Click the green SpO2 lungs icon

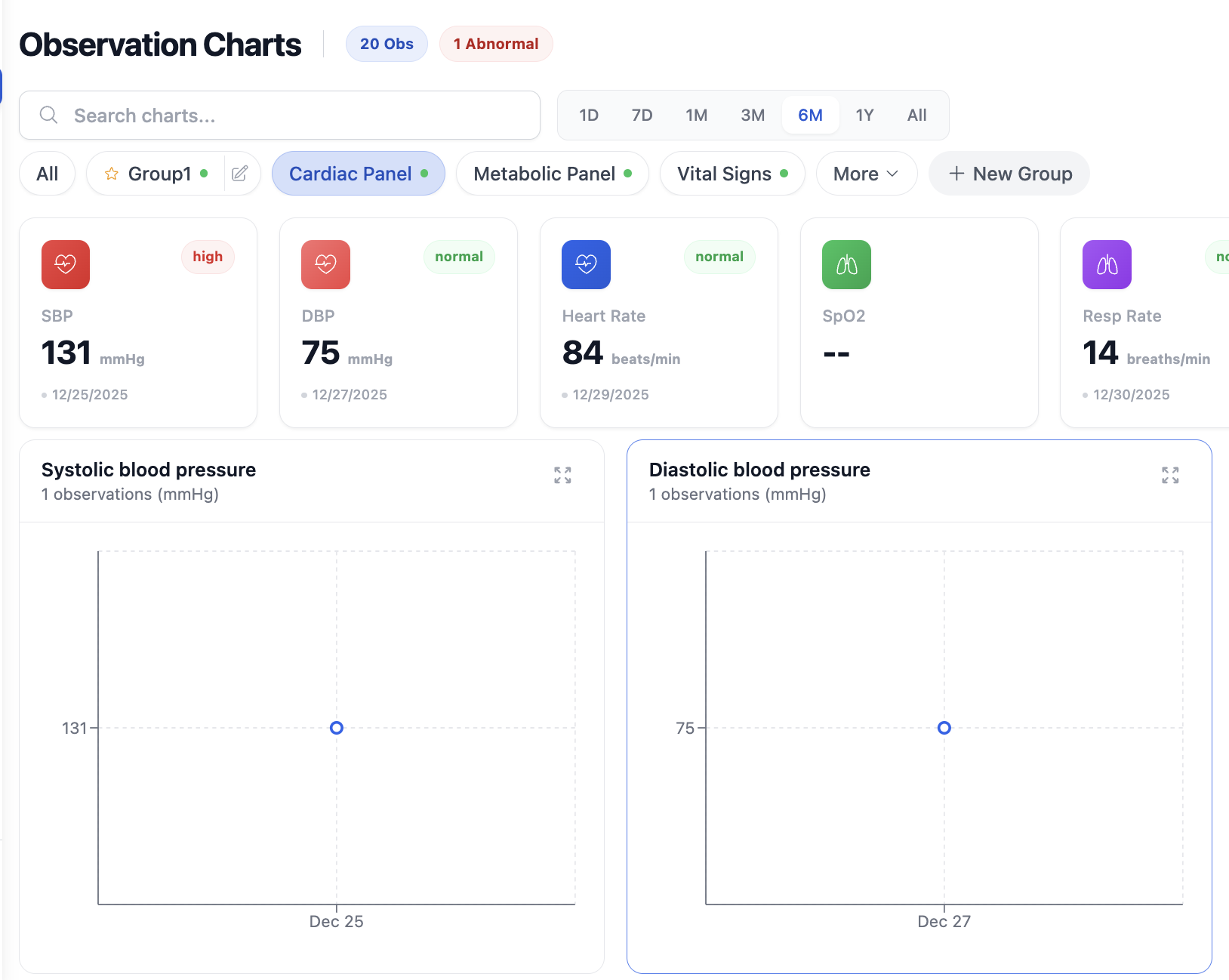click(x=846, y=264)
